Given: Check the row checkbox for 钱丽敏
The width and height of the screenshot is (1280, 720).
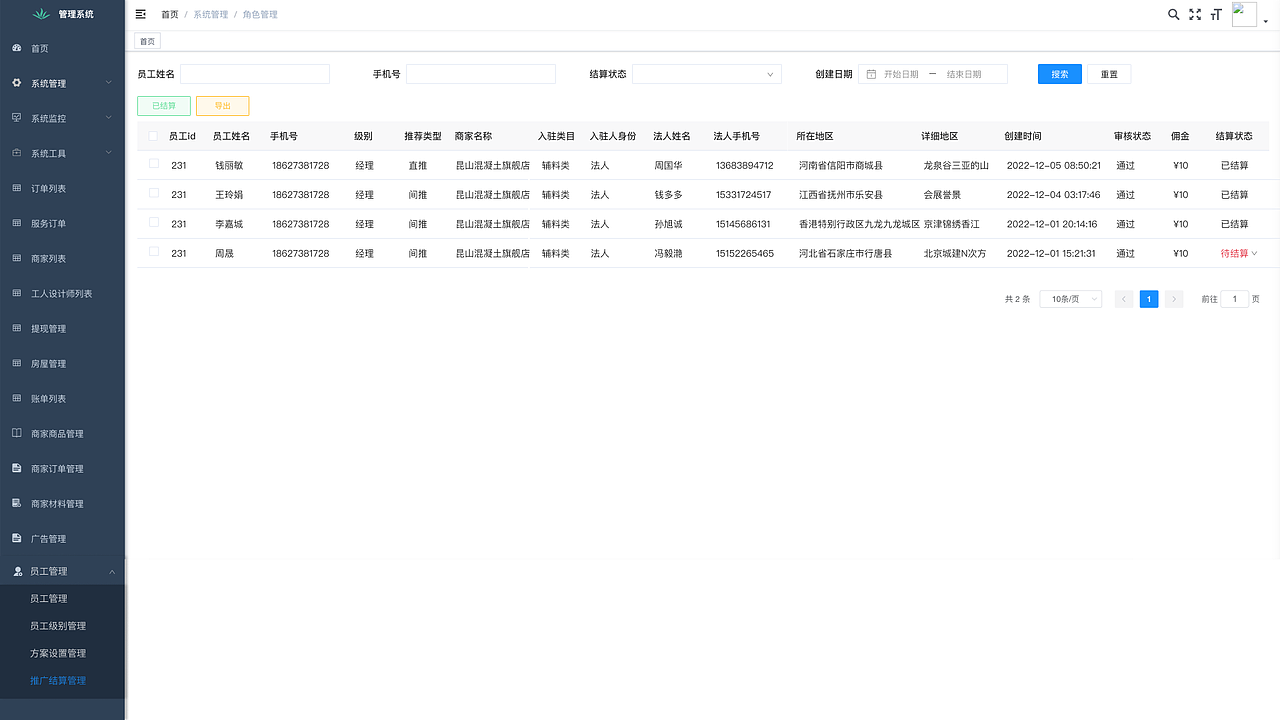Looking at the screenshot, I should point(154,164).
